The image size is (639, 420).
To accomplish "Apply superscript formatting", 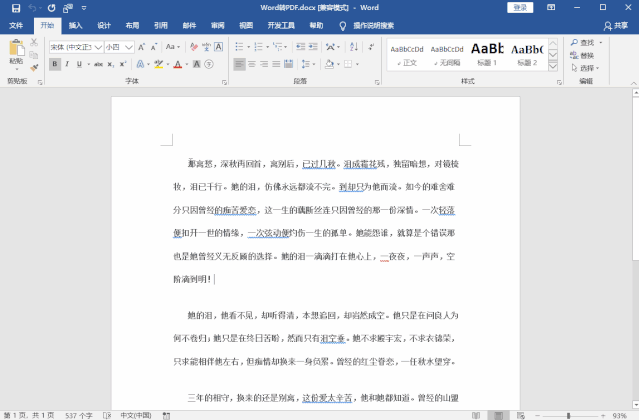I will pos(123,64).
